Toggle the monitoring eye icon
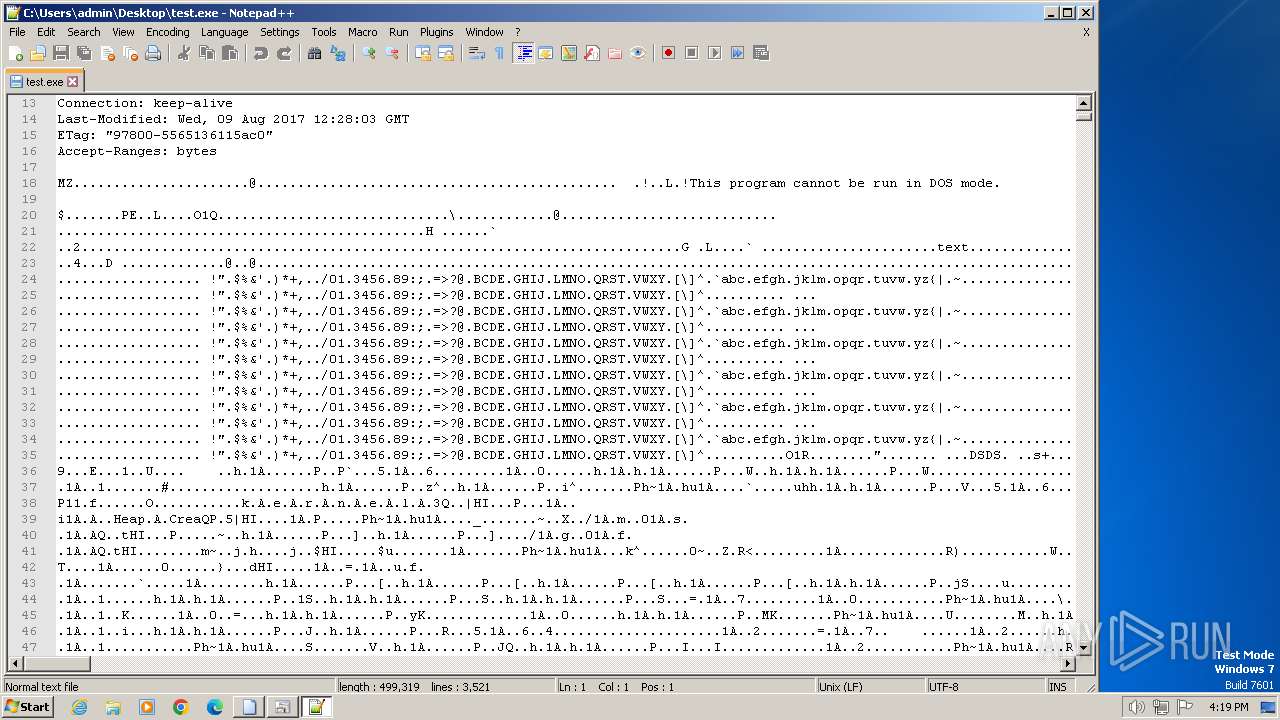 coord(638,53)
